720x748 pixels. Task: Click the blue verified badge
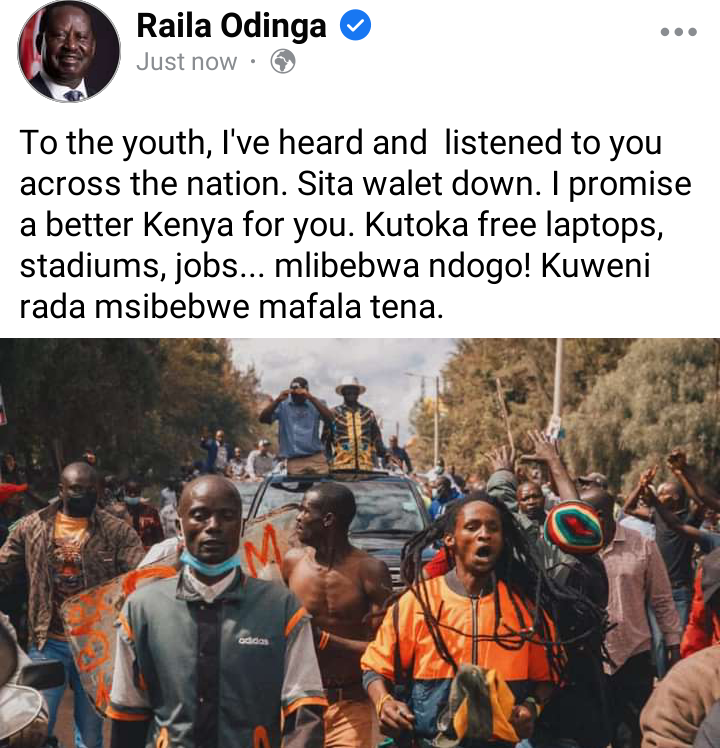click(x=355, y=26)
